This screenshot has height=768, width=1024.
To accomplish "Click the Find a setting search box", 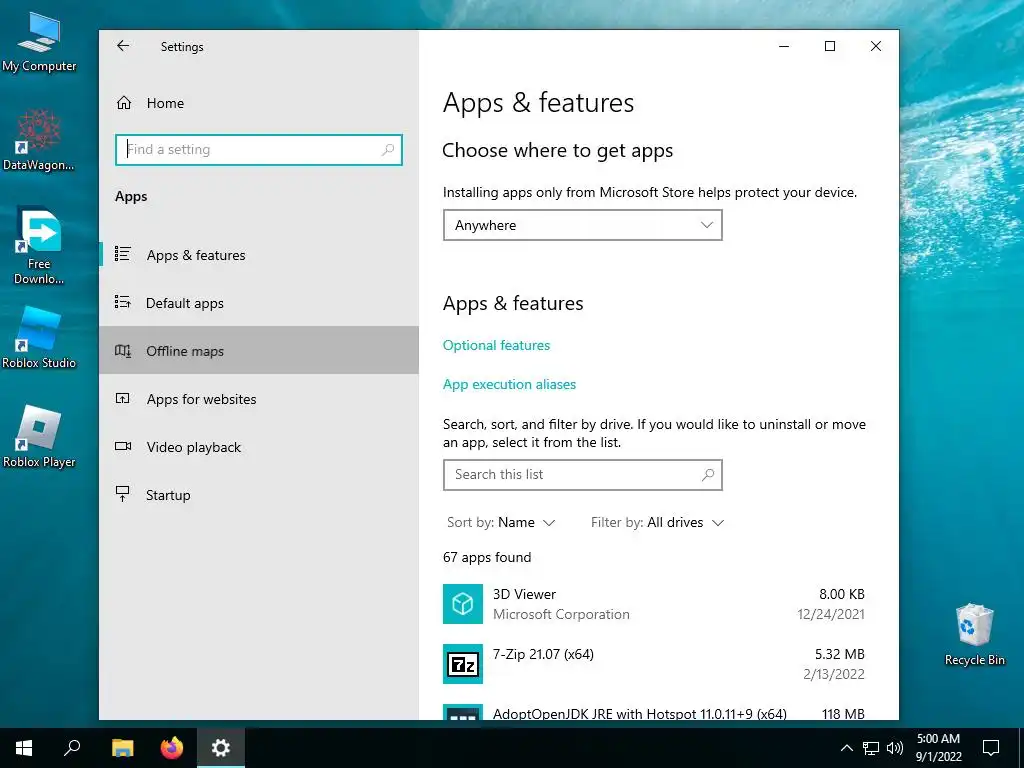I will pyautogui.click(x=259, y=150).
